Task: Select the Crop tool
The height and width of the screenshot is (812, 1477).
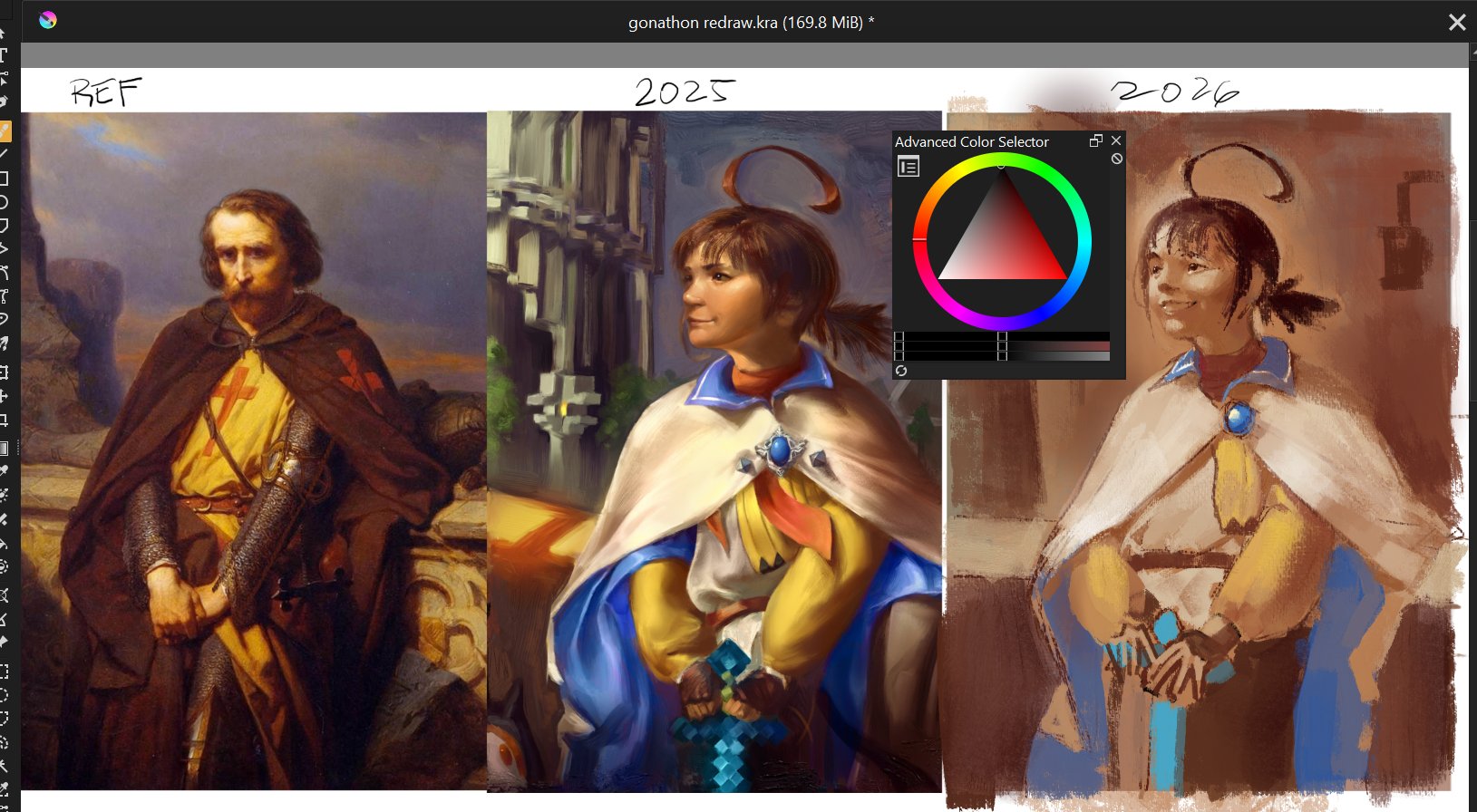Action: (x=4, y=420)
